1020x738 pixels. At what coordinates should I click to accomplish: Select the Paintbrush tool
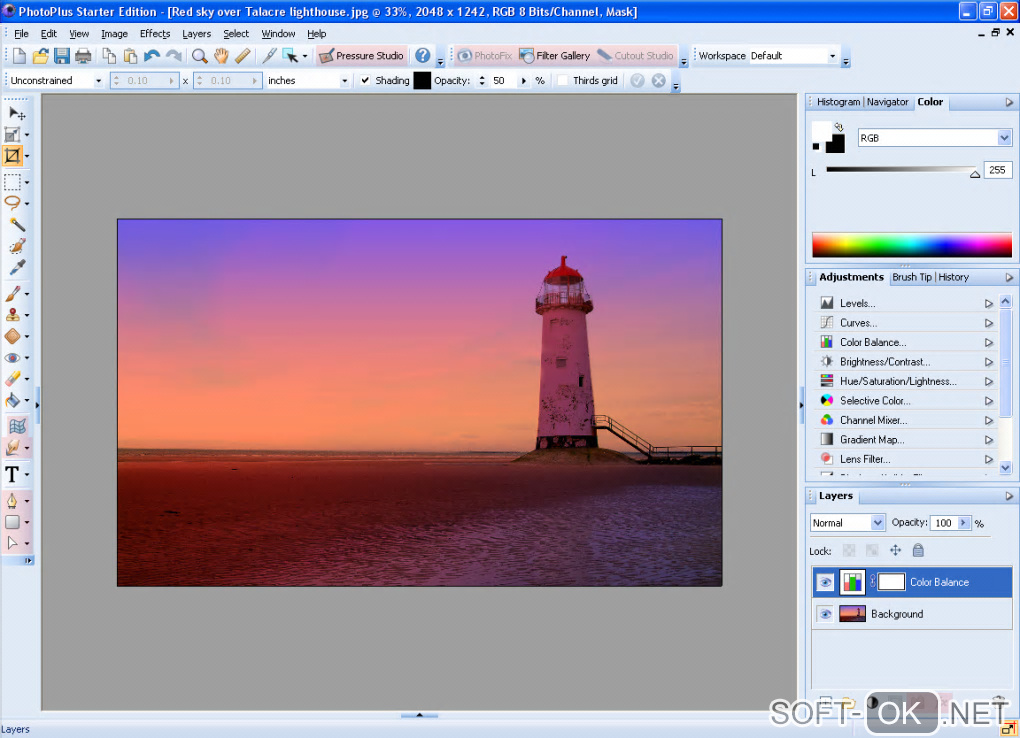(x=13, y=293)
